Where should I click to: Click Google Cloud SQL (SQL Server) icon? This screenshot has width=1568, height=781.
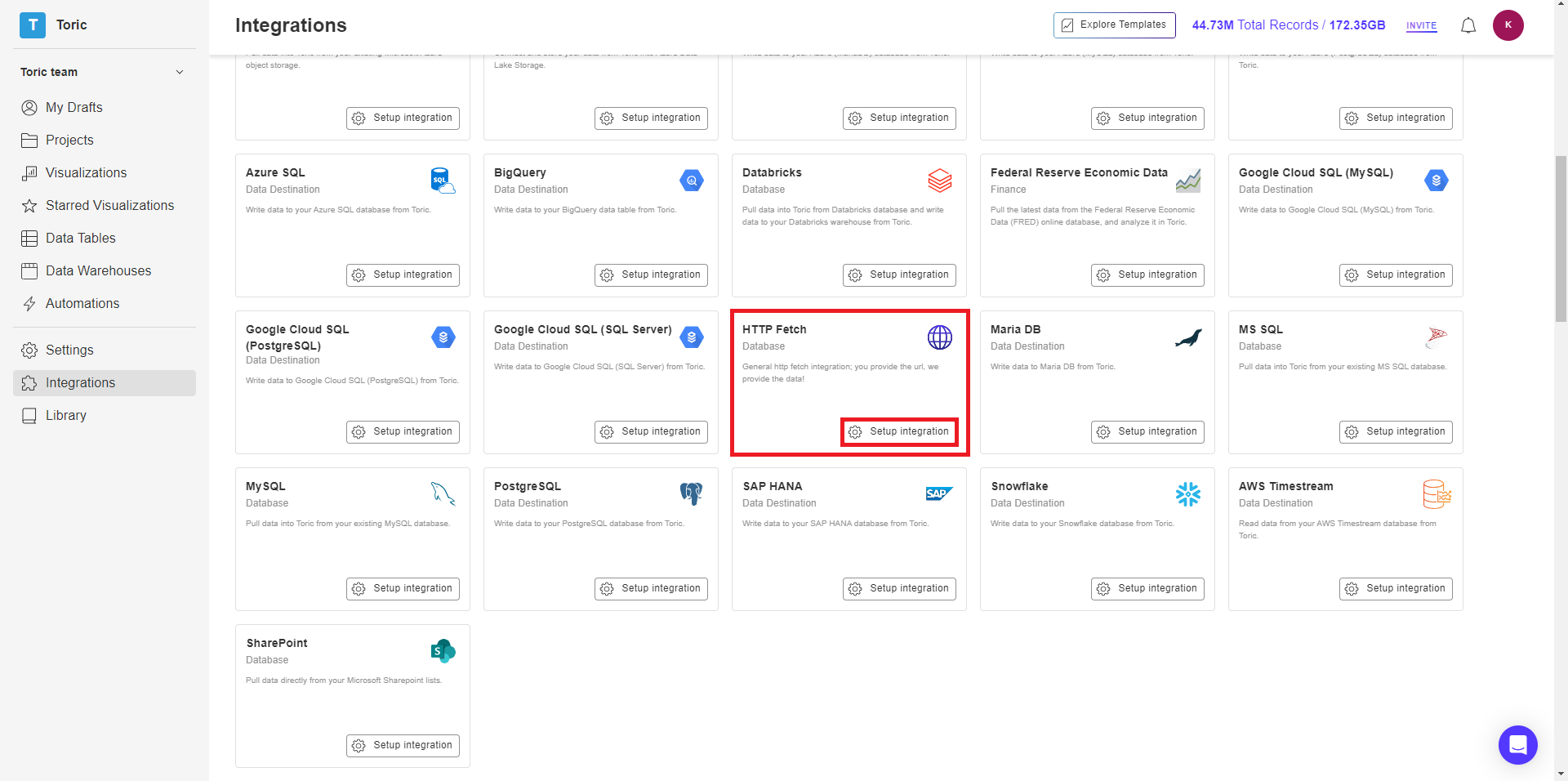click(x=691, y=337)
